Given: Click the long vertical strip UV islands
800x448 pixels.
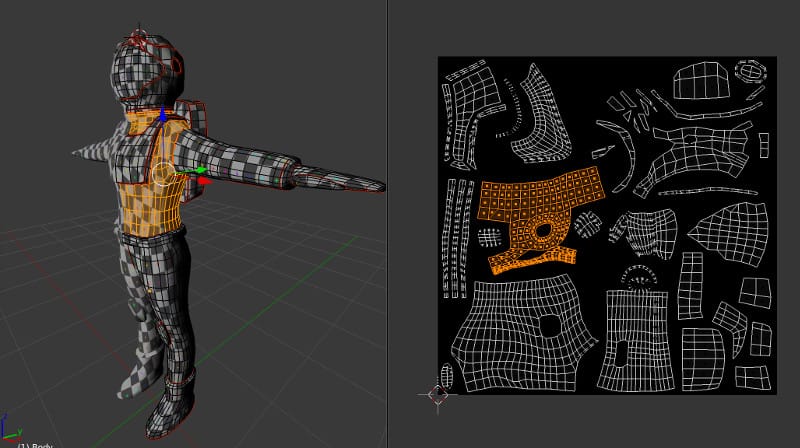Looking at the screenshot, I should tap(455, 238).
